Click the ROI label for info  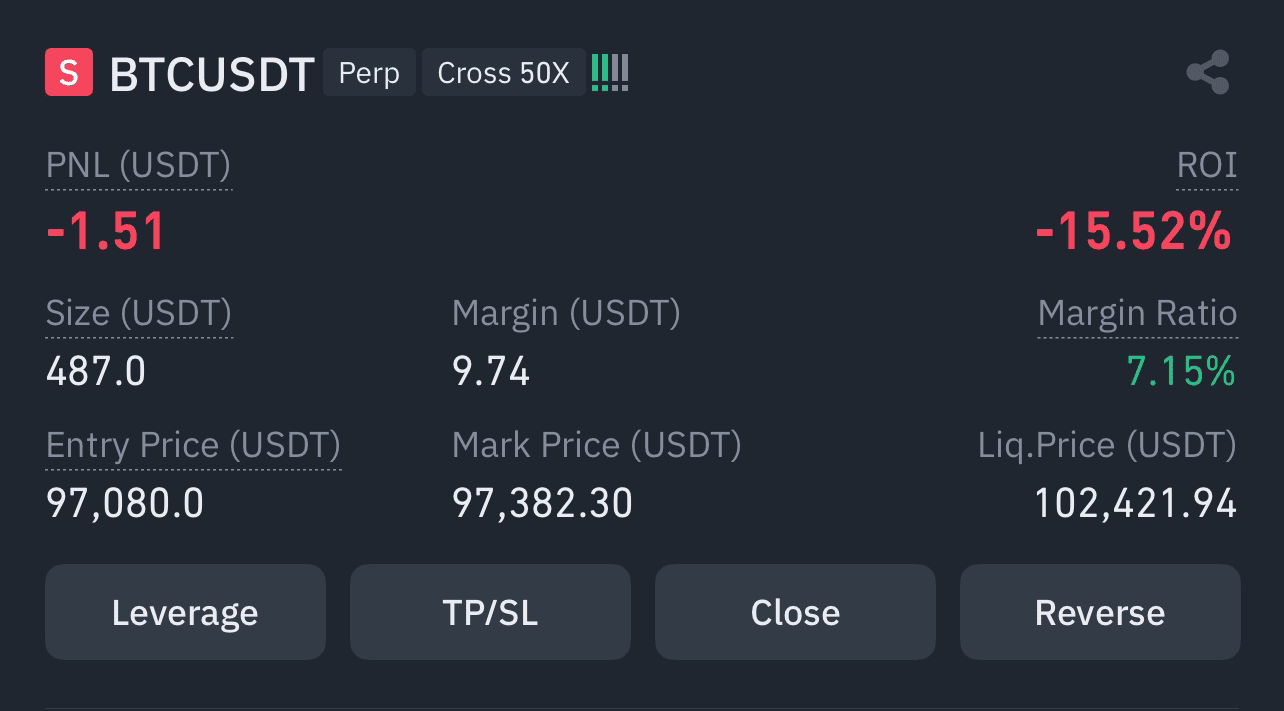pyautogui.click(x=1207, y=165)
